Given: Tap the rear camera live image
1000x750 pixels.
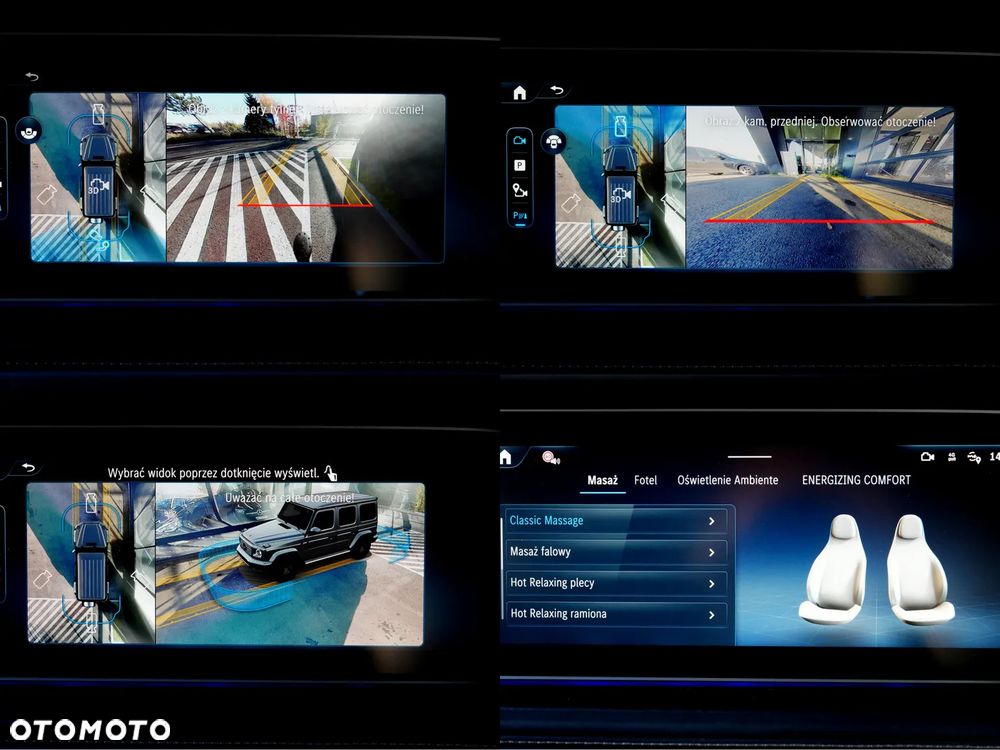Looking at the screenshot, I should pos(305,177).
